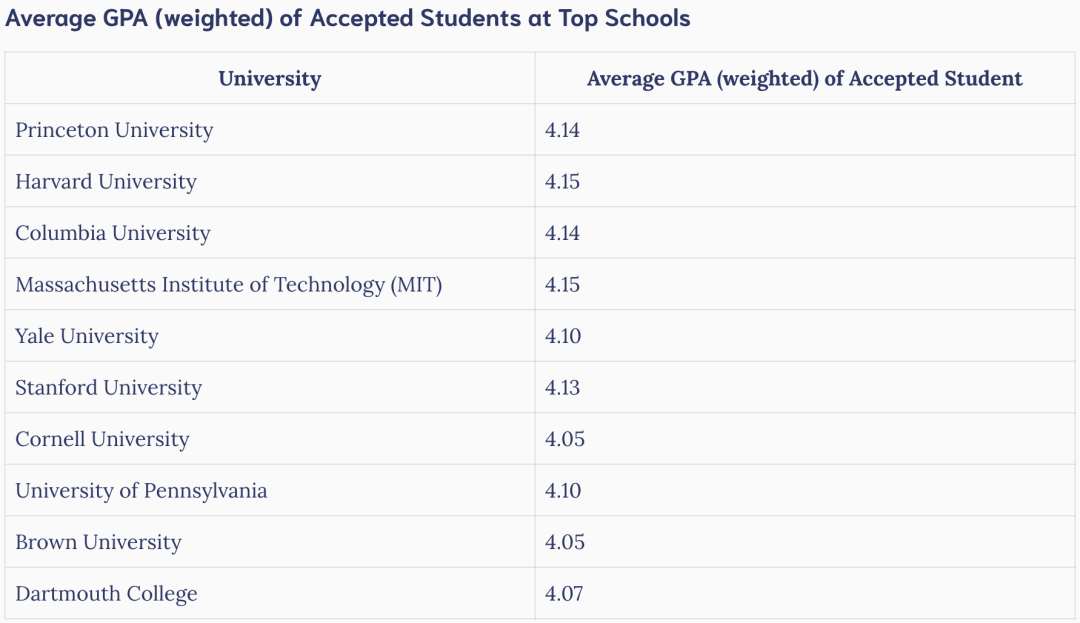Image resolution: width=1080 pixels, height=623 pixels.
Task: Select the Columbia University cell
Action: (x=113, y=233)
